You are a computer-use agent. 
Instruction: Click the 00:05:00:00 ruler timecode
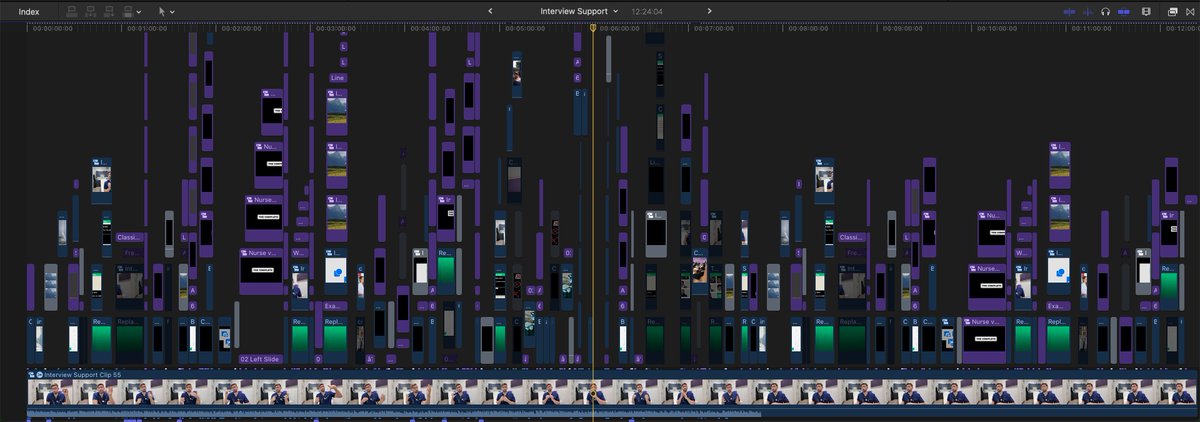click(x=524, y=29)
